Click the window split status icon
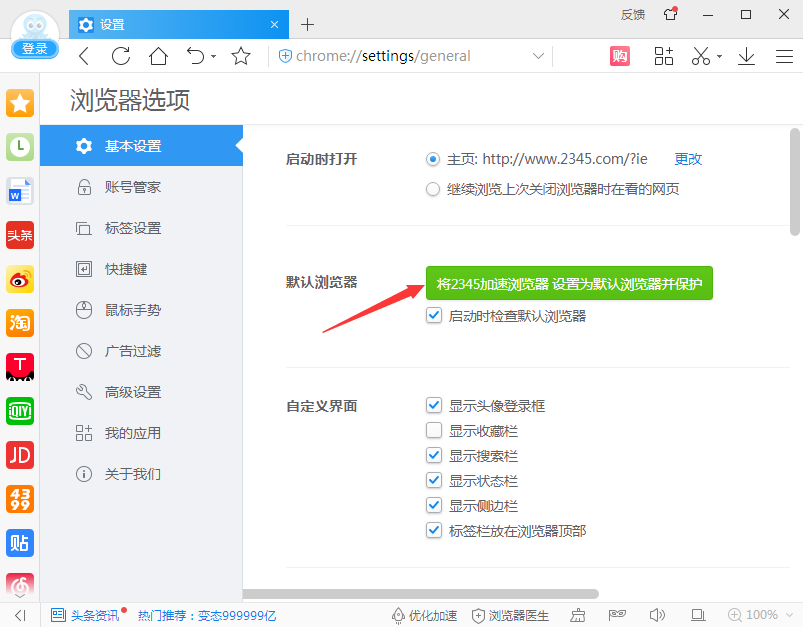Screen dimensions: 803x627 698,615
